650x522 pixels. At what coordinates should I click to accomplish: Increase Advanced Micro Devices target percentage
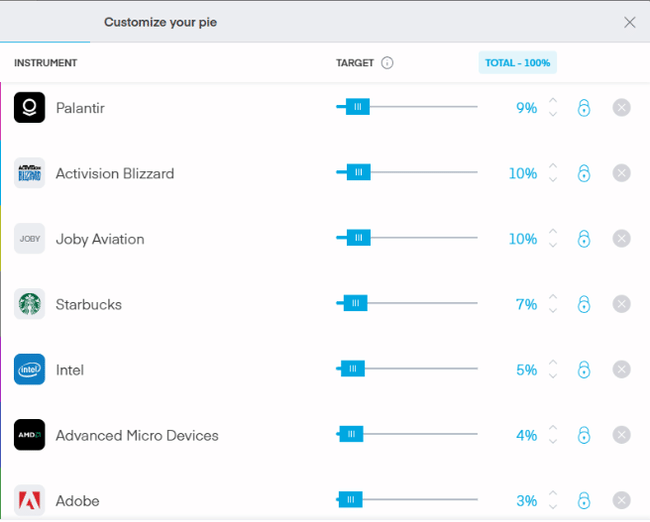tap(553, 428)
